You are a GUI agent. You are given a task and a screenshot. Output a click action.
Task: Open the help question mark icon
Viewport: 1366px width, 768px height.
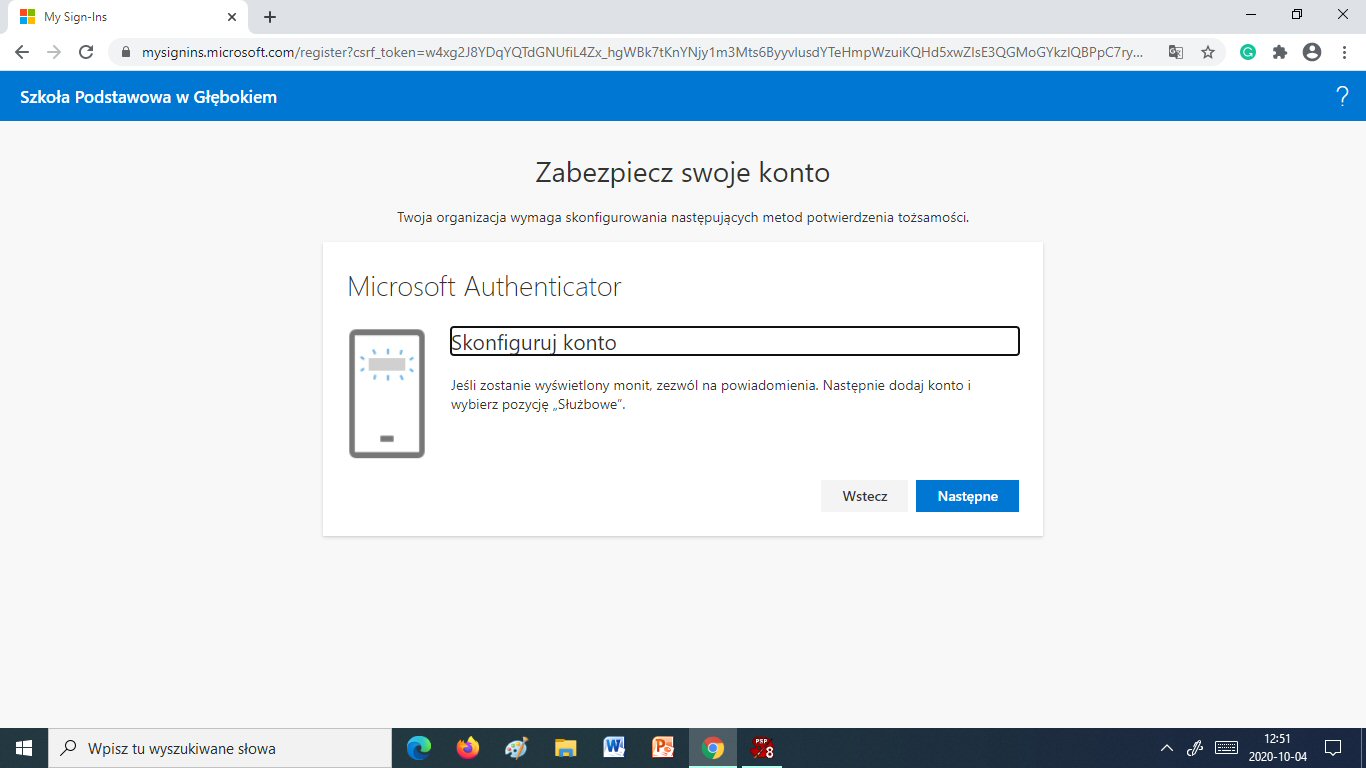click(x=1342, y=97)
